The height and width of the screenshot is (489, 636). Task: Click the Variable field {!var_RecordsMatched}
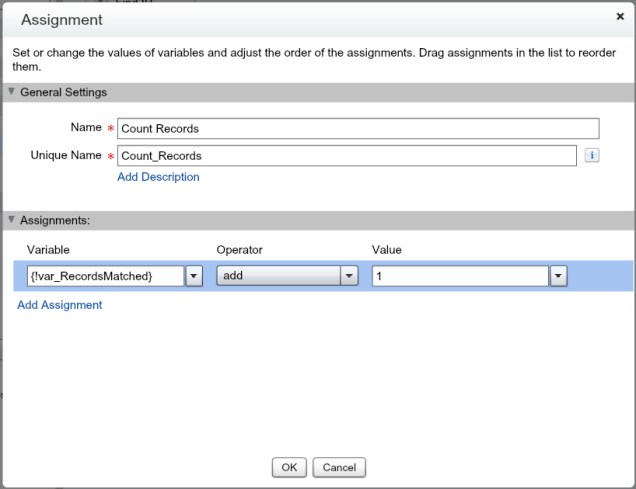coord(100,276)
